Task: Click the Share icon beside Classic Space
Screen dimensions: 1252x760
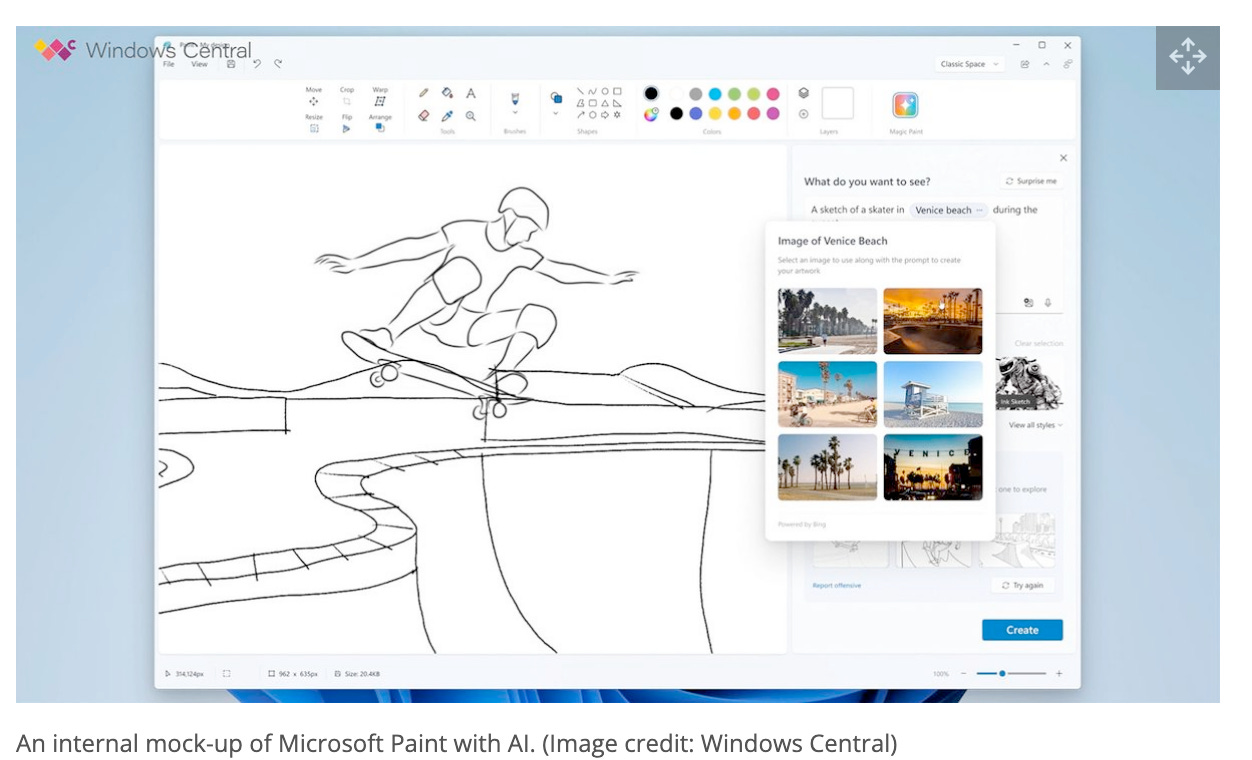Action: pyautogui.click(x=1025, y=64)
